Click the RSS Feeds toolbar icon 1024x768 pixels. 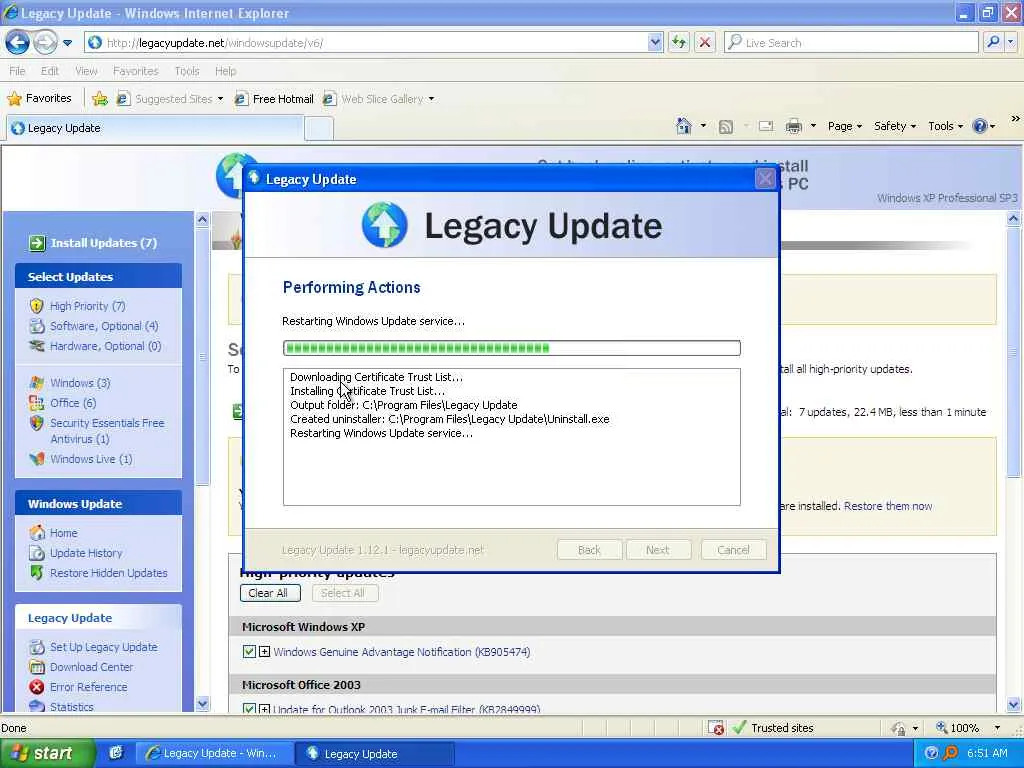[x=726, y=127]
